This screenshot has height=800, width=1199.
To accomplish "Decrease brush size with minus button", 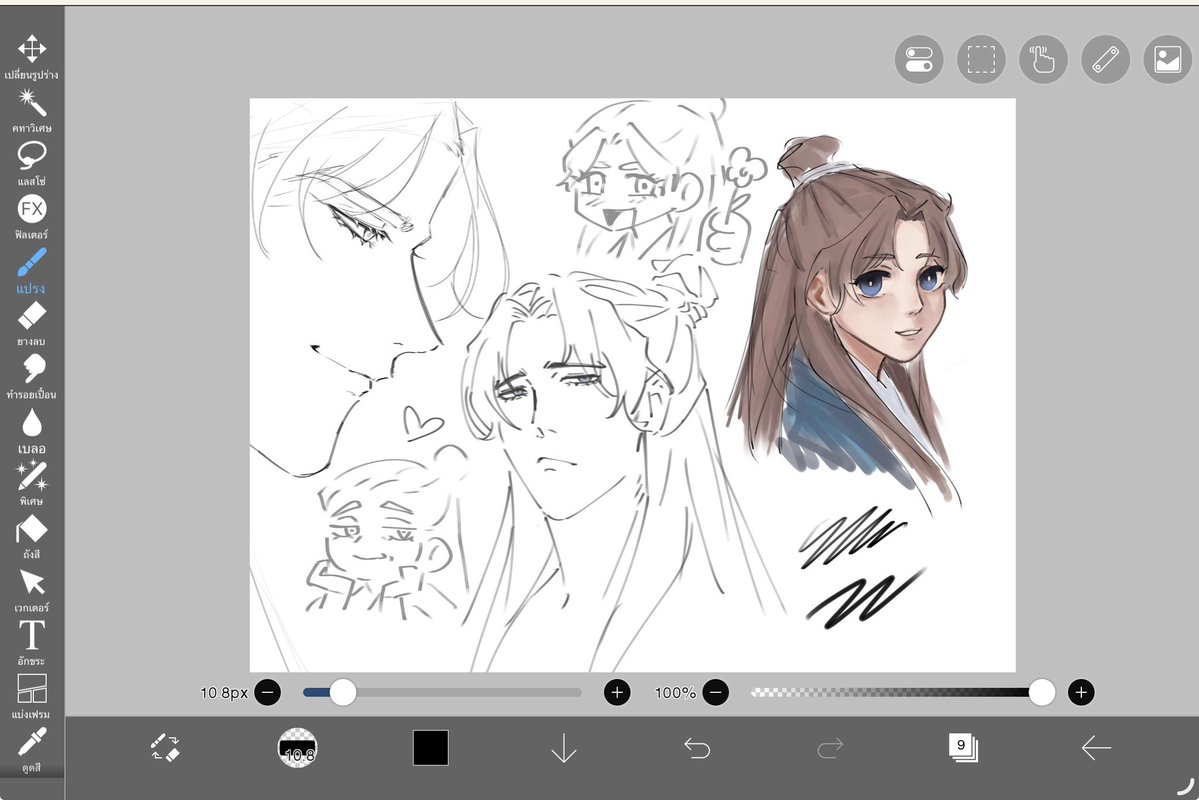I will pos(268,692).
